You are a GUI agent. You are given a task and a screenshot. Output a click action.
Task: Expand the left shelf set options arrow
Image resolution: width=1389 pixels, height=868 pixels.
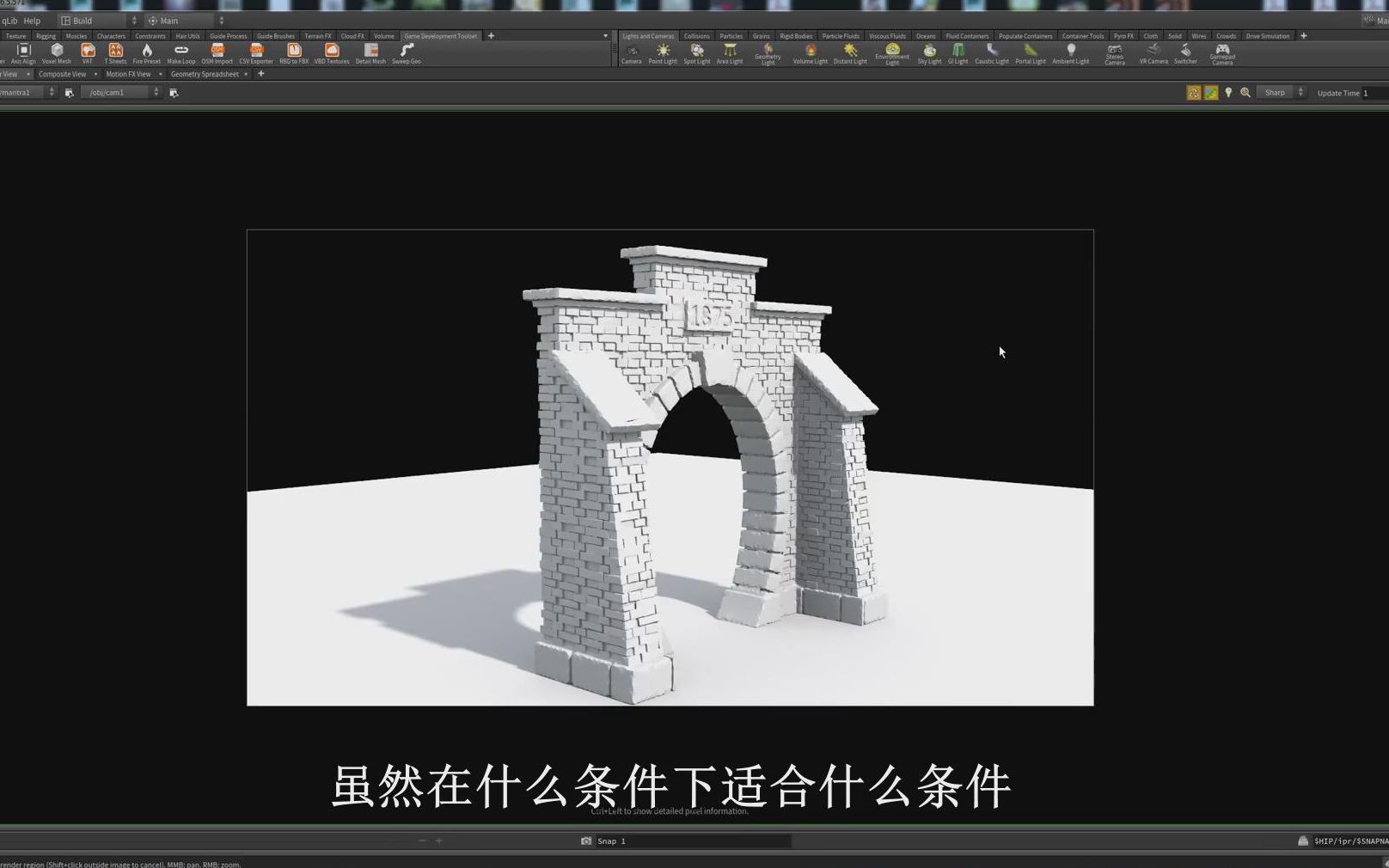click(x=605, y=36)
